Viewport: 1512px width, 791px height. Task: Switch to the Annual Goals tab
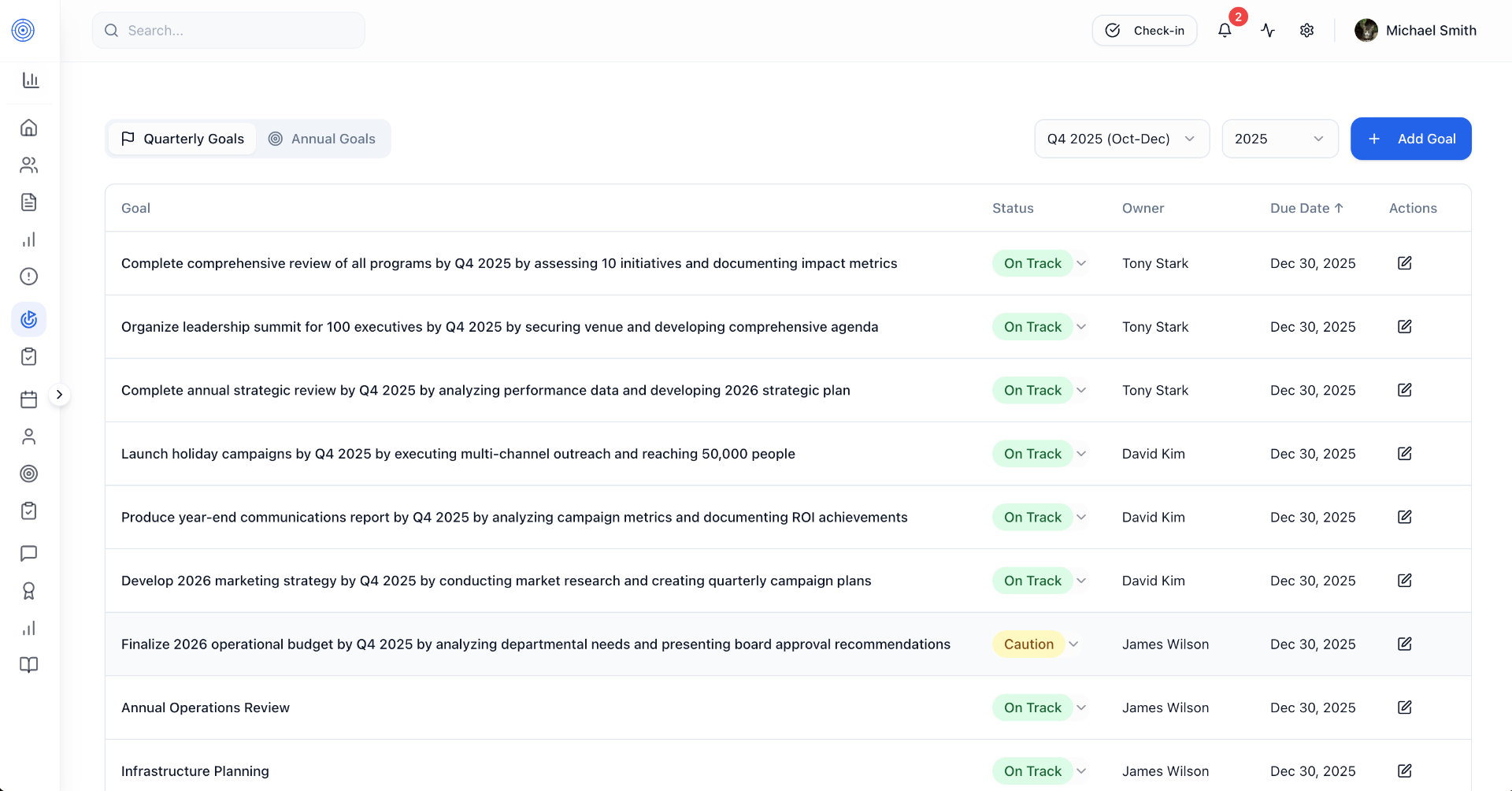323,139
